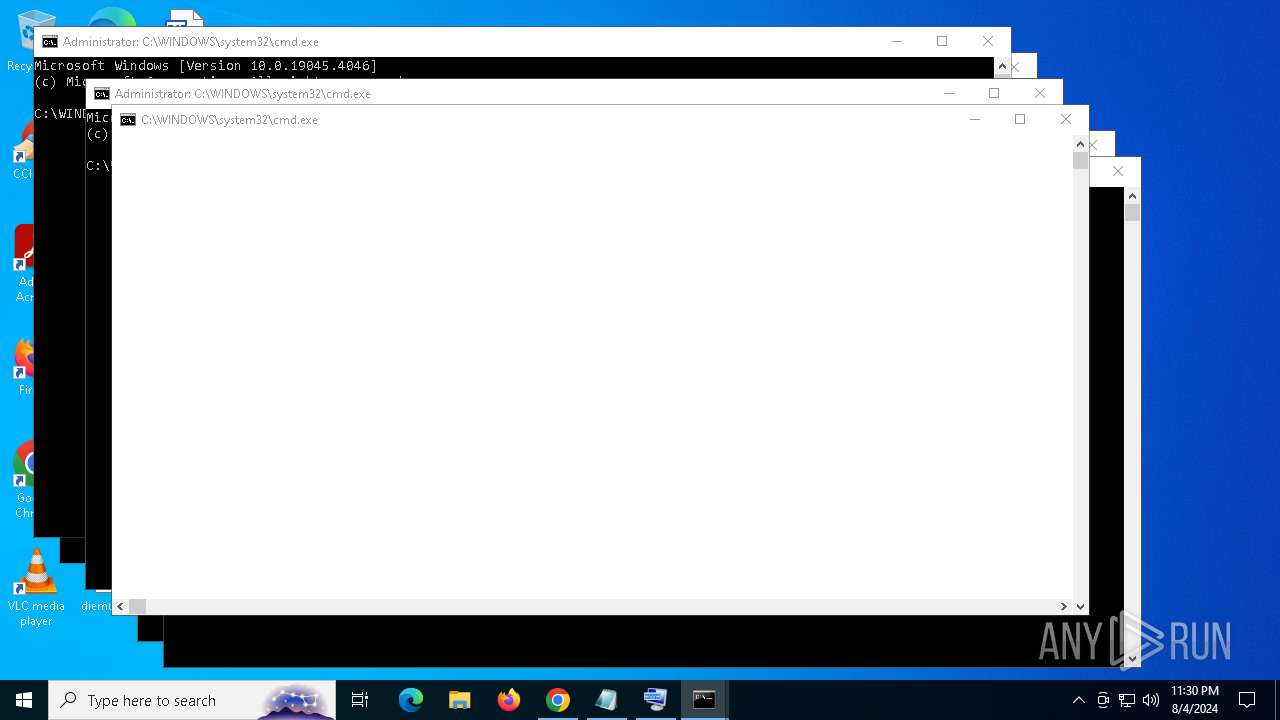Screen dimensions: 1280x720
Task: Click the front cmd window horizontal scrollbar thumb
Action: [137, 606]
